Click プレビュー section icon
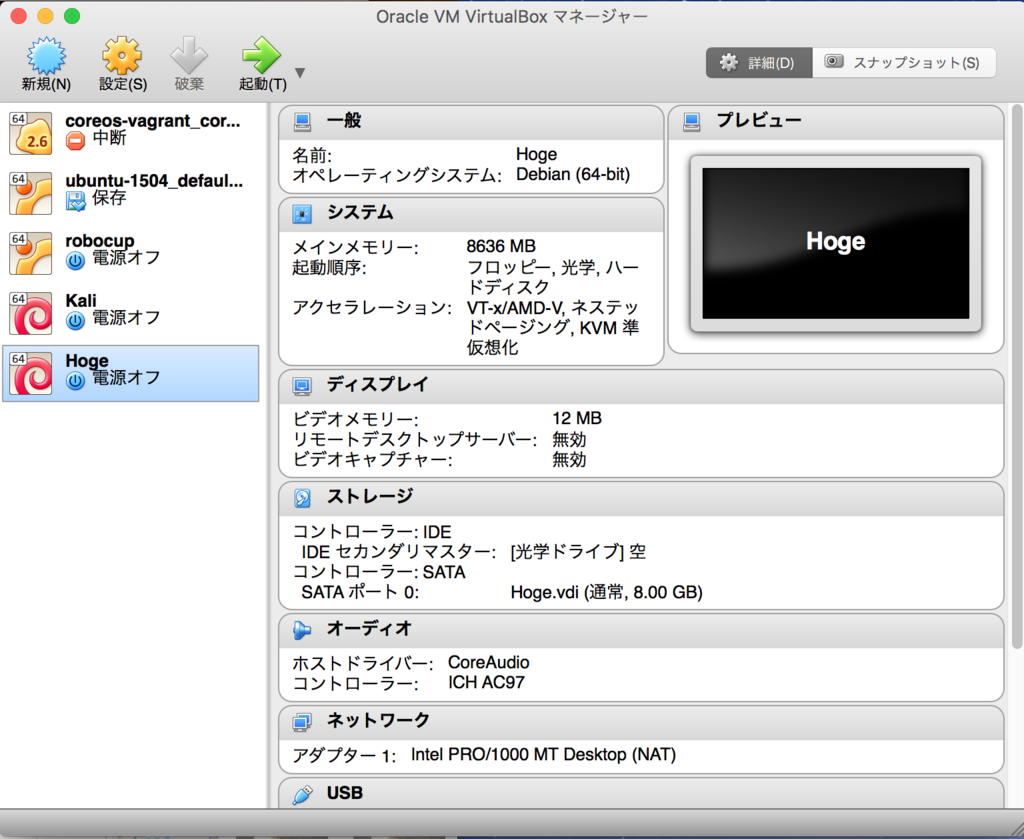 tap(692, 121)
